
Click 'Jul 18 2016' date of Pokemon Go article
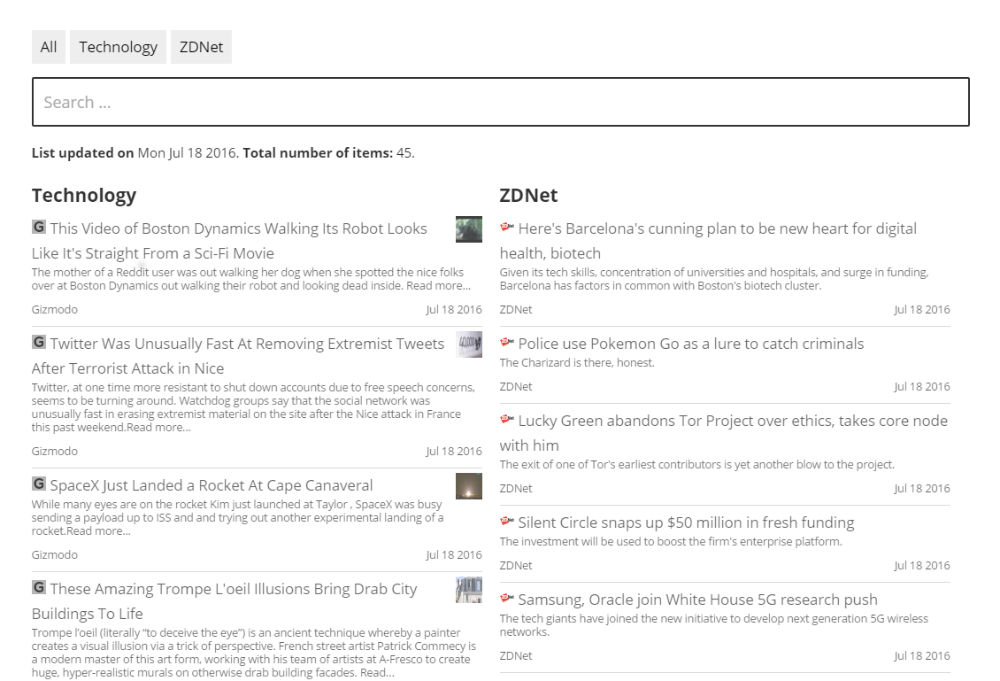[x=922, y=386]
